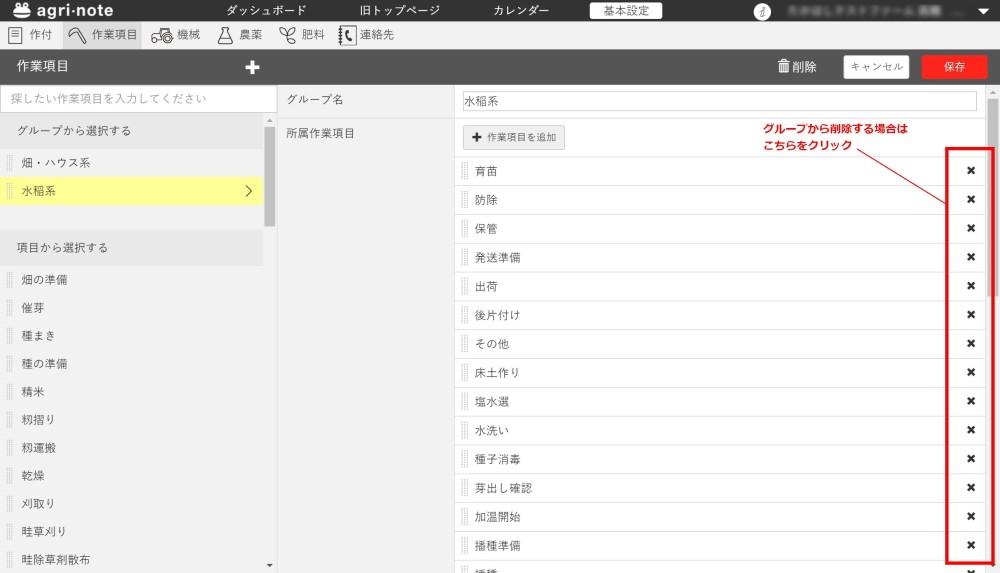The height and width of the screenshot is (573, 1000).
Task: Expand the 水稲系 group arrow
Action: pyautogui.click(x=249, y=191)
